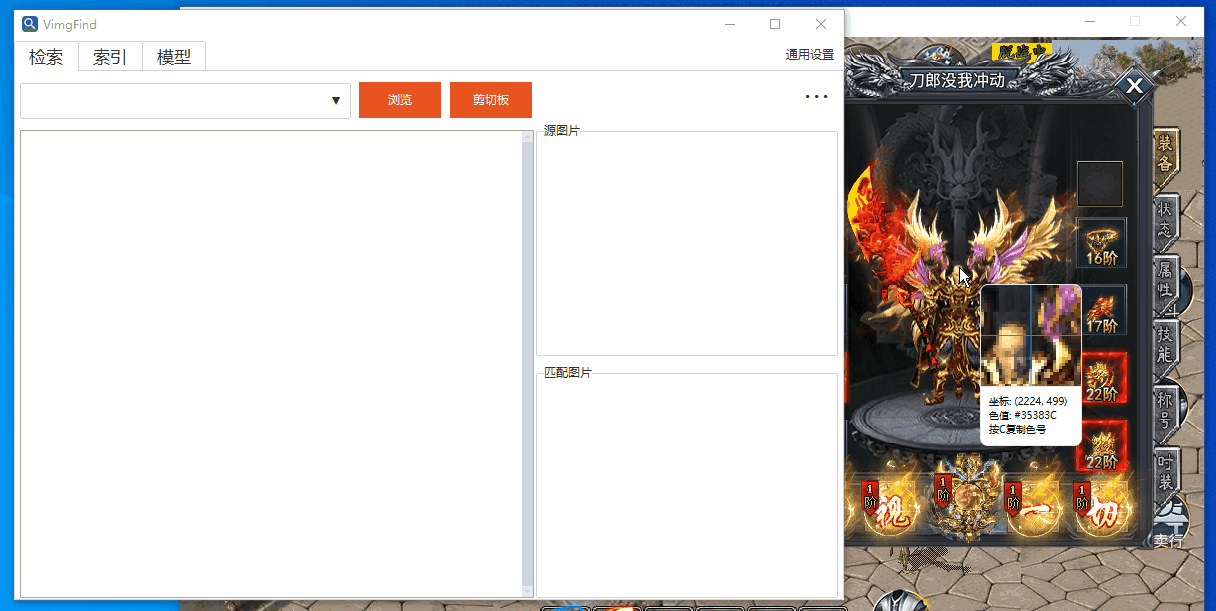Click the results list scroll-up arrow
This screenshot has width=1216, height=611.
tap(528, 136)
